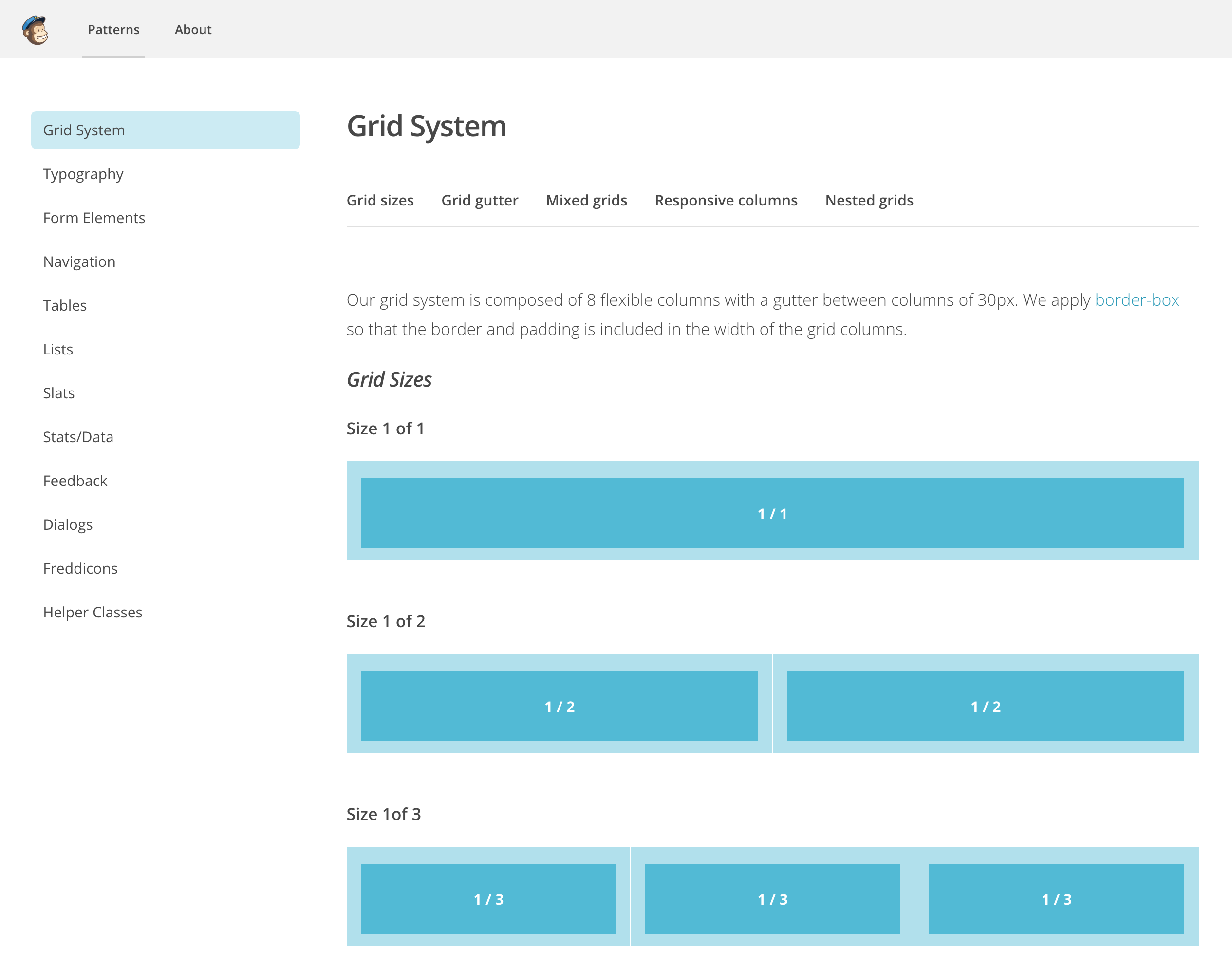Viewport: 1232px width, 969px height.
Task: Jump to Grid sizes anchor link
Action: [x=380, y=200]
